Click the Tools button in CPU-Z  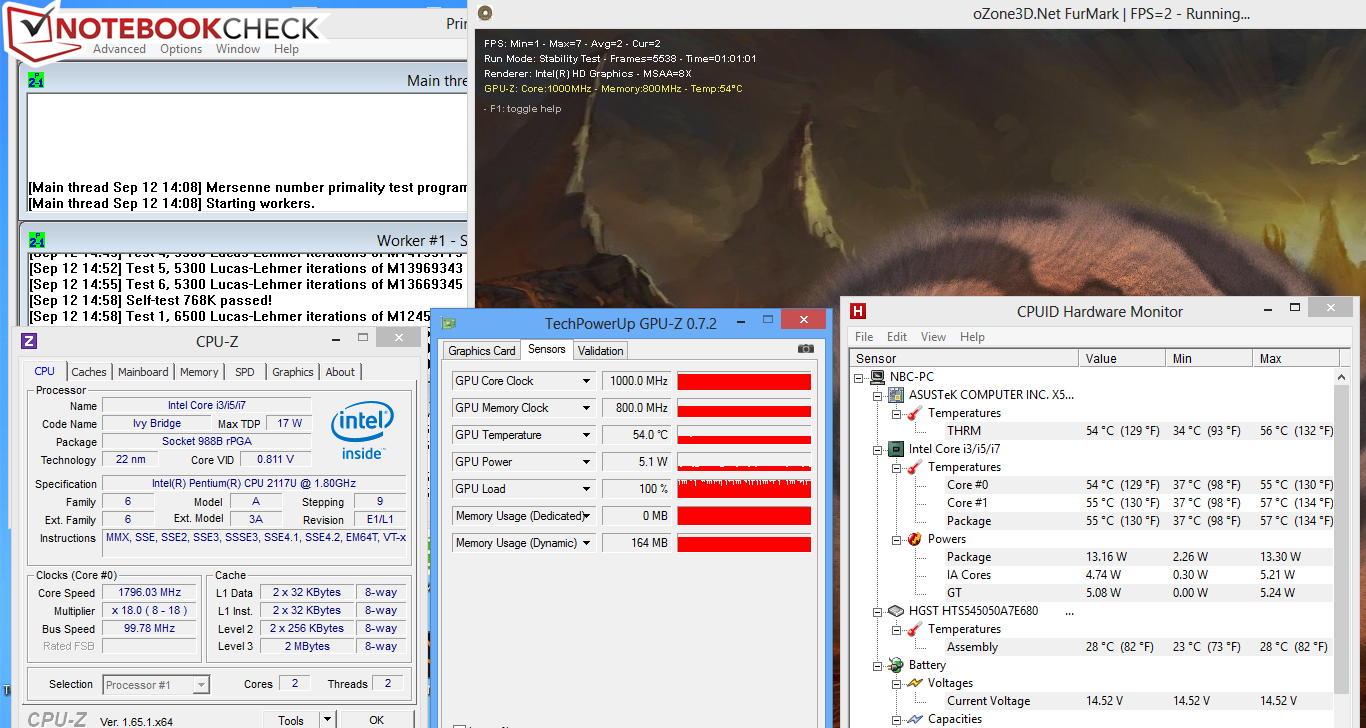click(291, 720)
